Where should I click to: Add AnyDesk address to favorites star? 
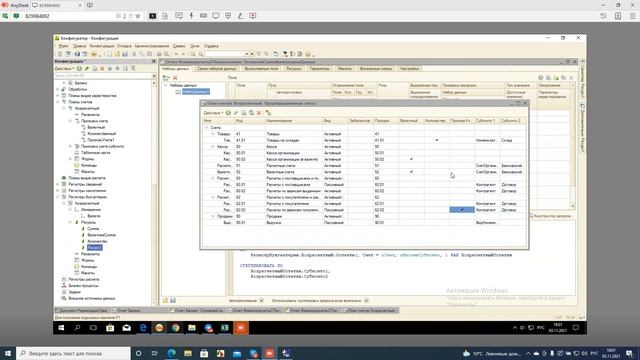click(138, 16)
